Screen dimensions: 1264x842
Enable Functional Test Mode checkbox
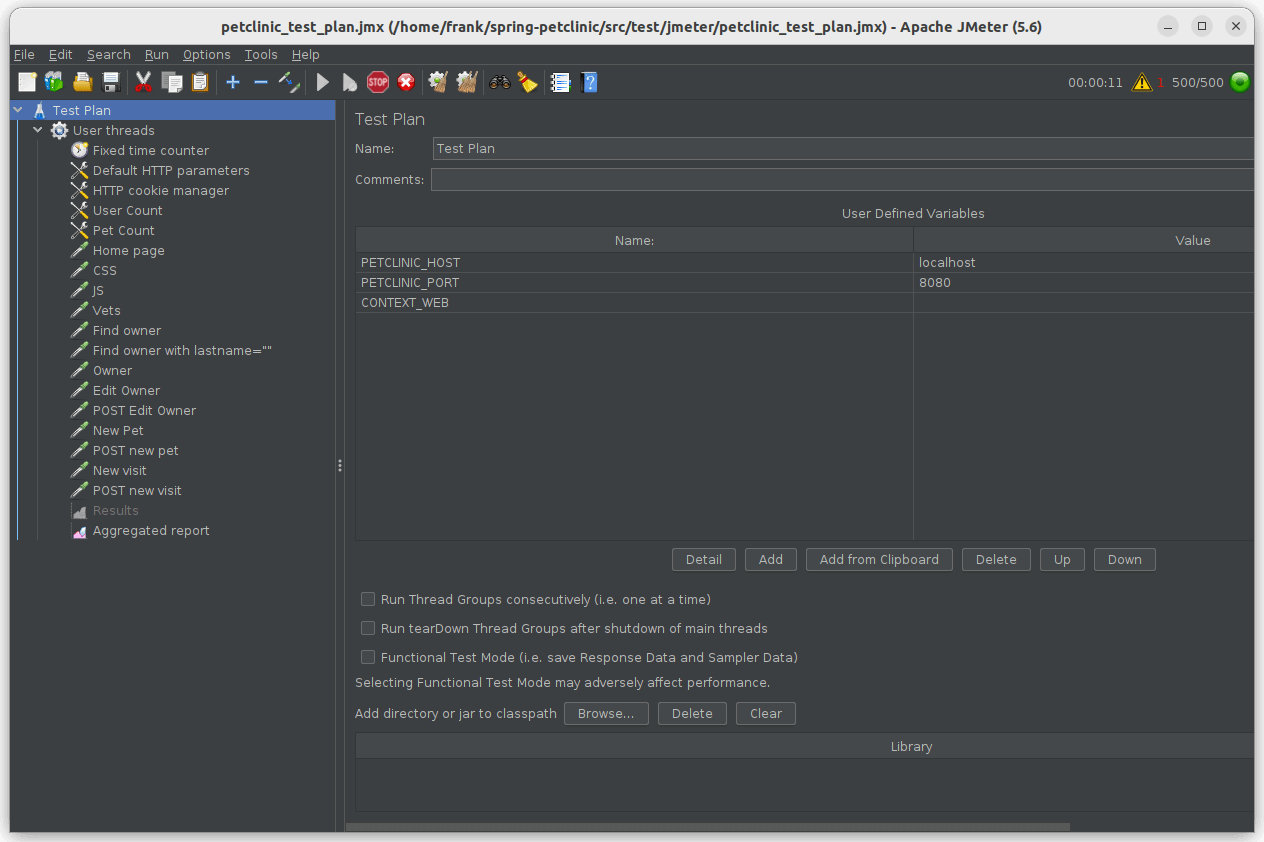368,657
